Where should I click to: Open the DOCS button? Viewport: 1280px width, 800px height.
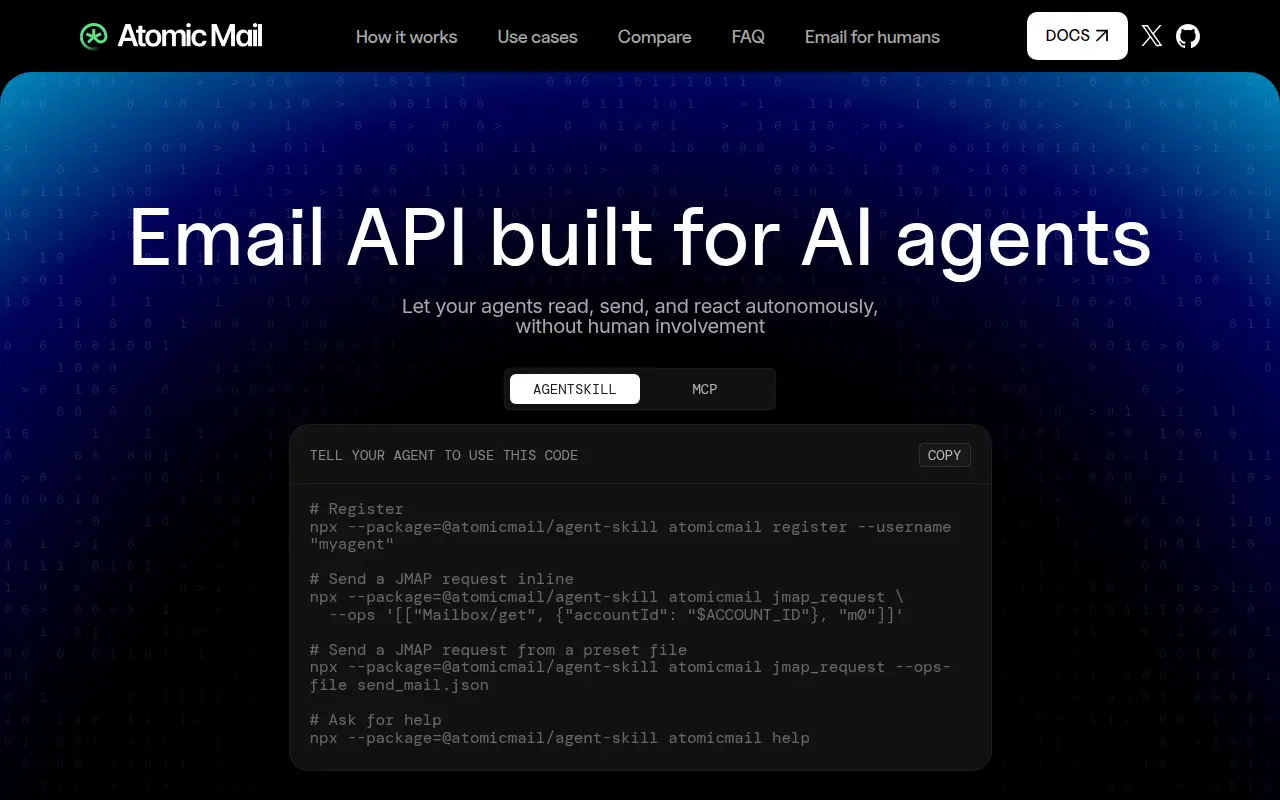pos(1077,36)
